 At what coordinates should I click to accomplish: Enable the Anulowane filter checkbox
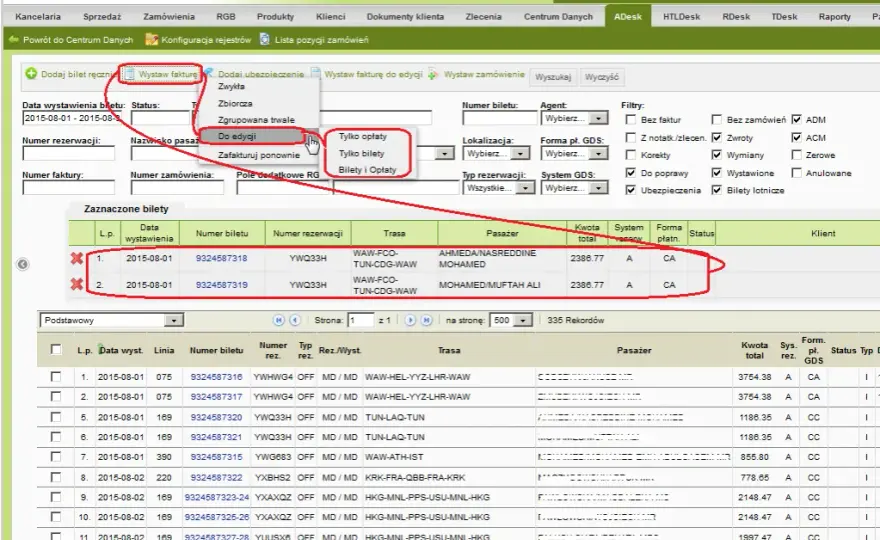(796, 172)
